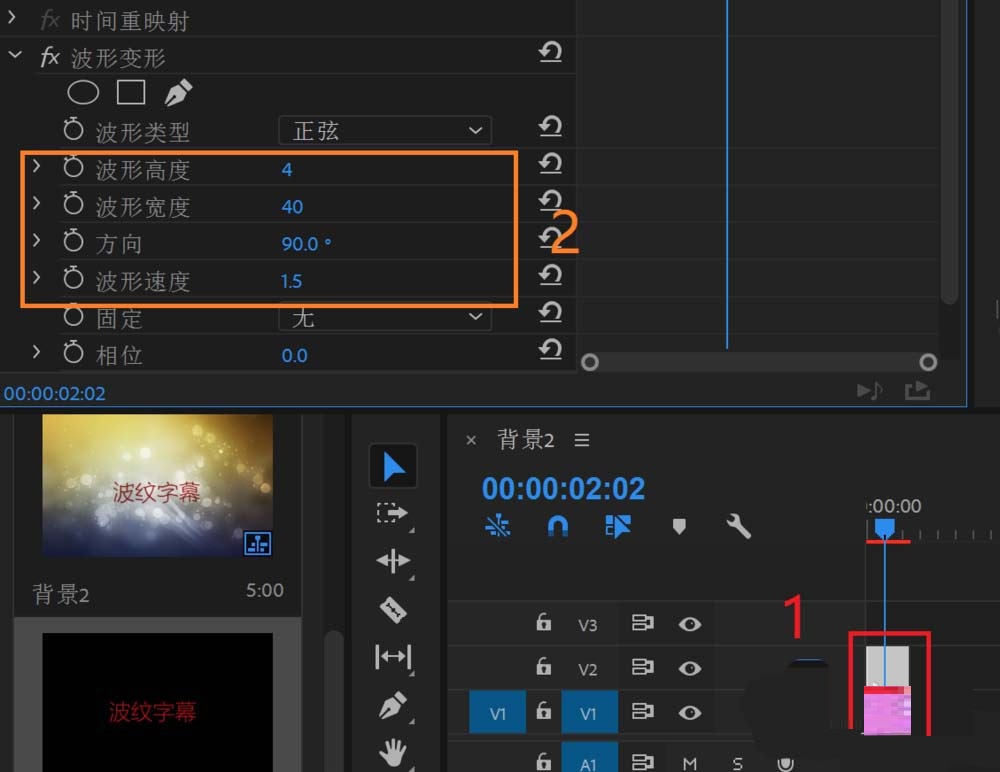Toggle animation stopwatch for 波形宽度

click(73, 206)
